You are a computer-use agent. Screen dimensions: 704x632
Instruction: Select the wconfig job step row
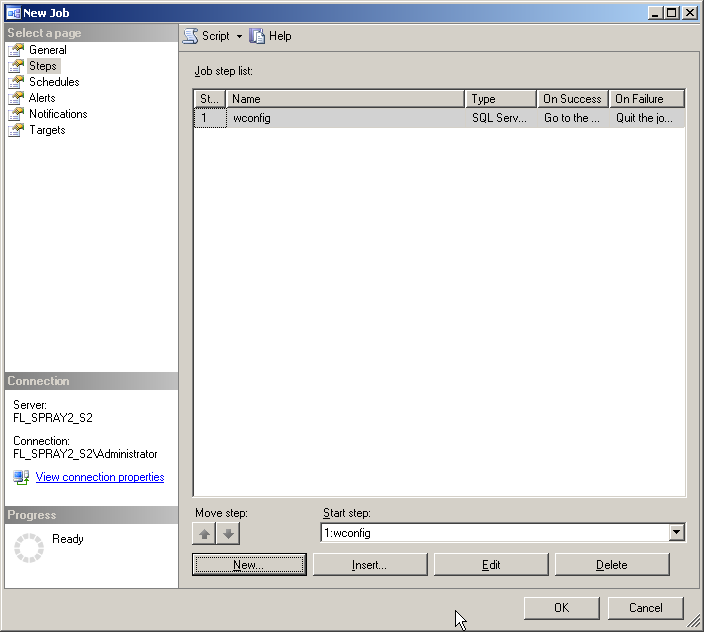point(345,118)
